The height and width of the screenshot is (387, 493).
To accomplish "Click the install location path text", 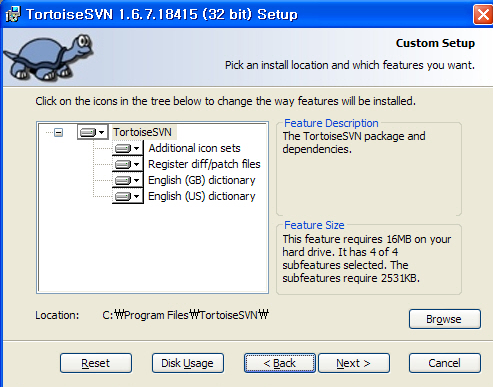I will (x=185, y=315).
